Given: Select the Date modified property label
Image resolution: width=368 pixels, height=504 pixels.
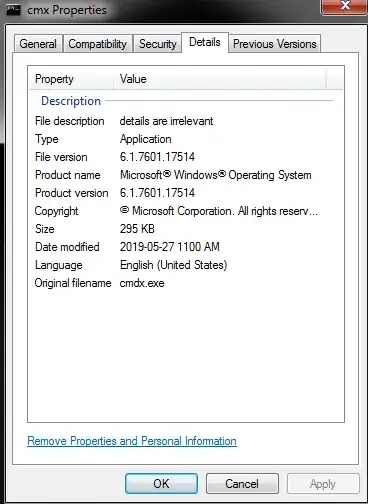Looking at the screenshot, I should tap(67, 247).
